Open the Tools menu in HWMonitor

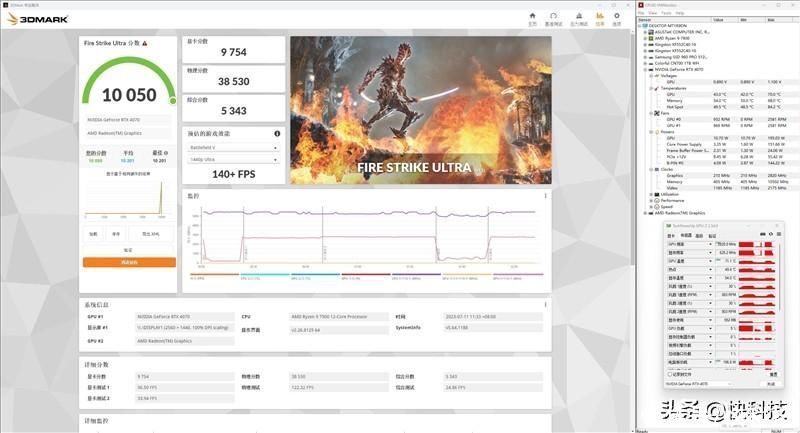pyautogui.click(x=666, y=13)
